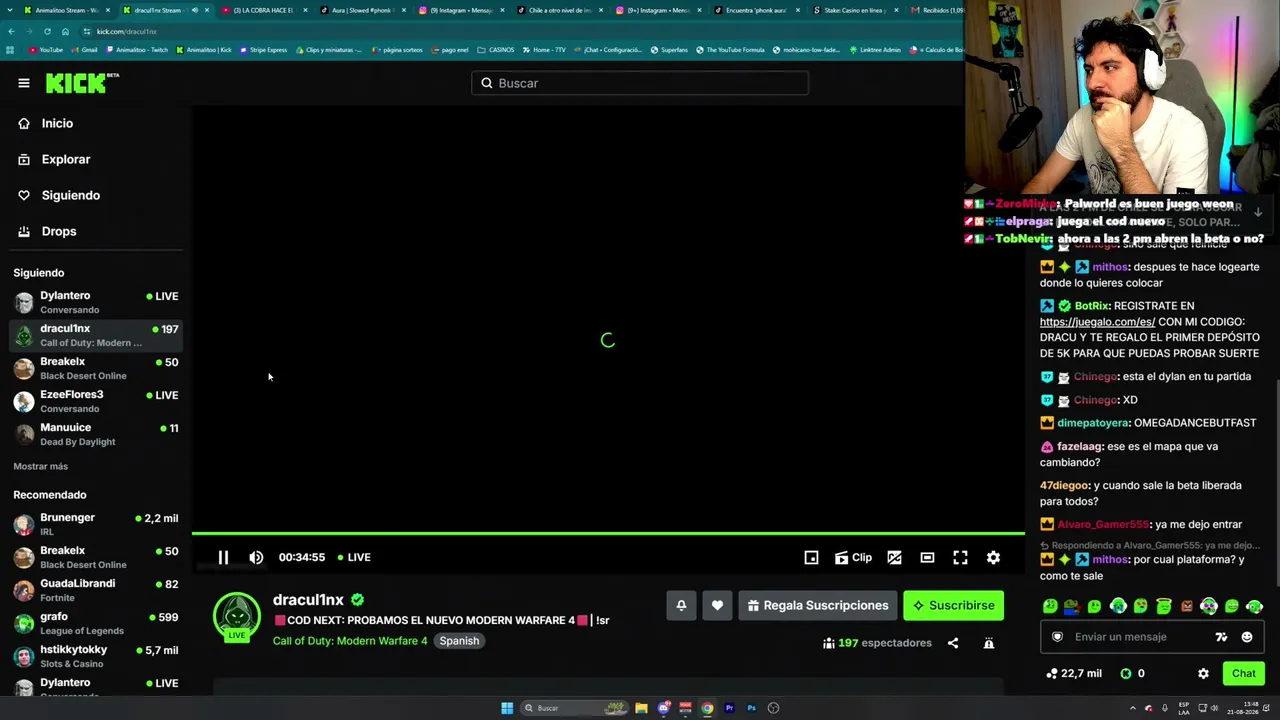Click the Regala Suscripciones button
Screen dimensions: 1280x720
818,605
